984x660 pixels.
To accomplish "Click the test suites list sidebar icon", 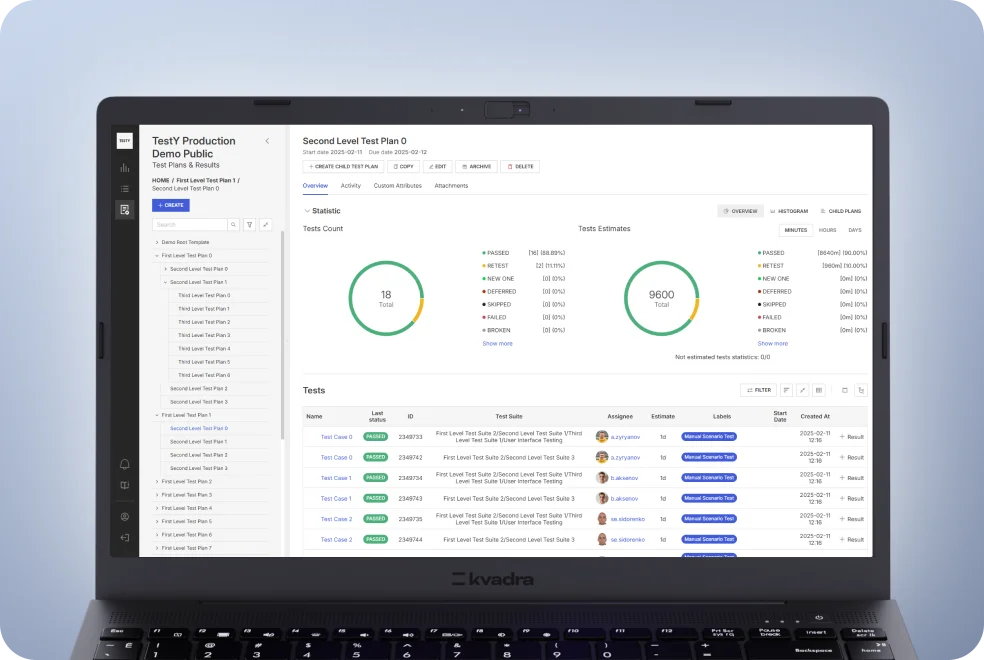I will click(125, 188).
